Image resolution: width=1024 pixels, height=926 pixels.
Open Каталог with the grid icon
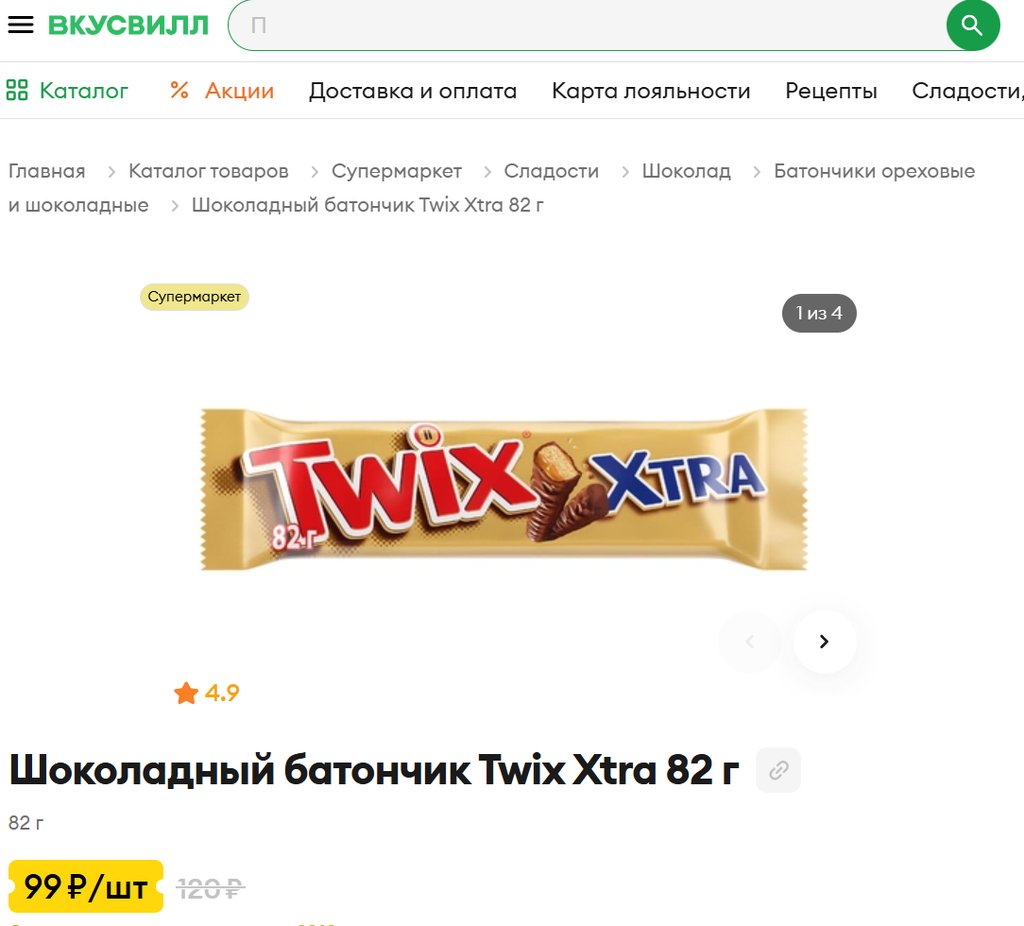click(67, 90)
